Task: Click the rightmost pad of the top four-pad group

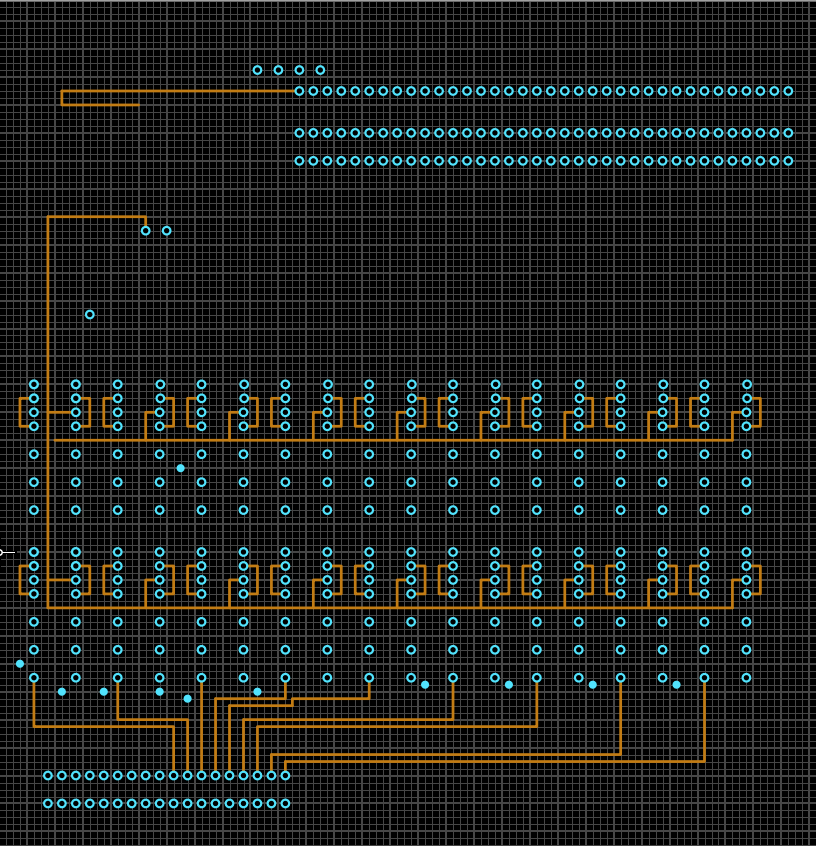Action: point(320,70)
